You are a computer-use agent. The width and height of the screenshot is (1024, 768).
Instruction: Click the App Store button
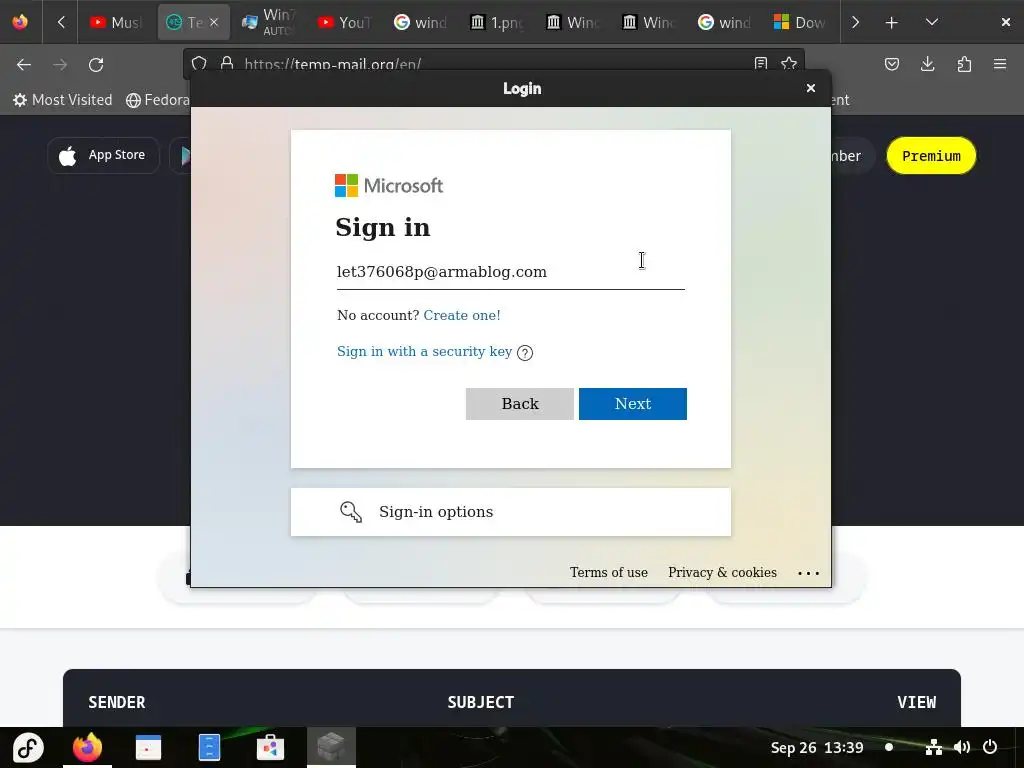(103, 155)
